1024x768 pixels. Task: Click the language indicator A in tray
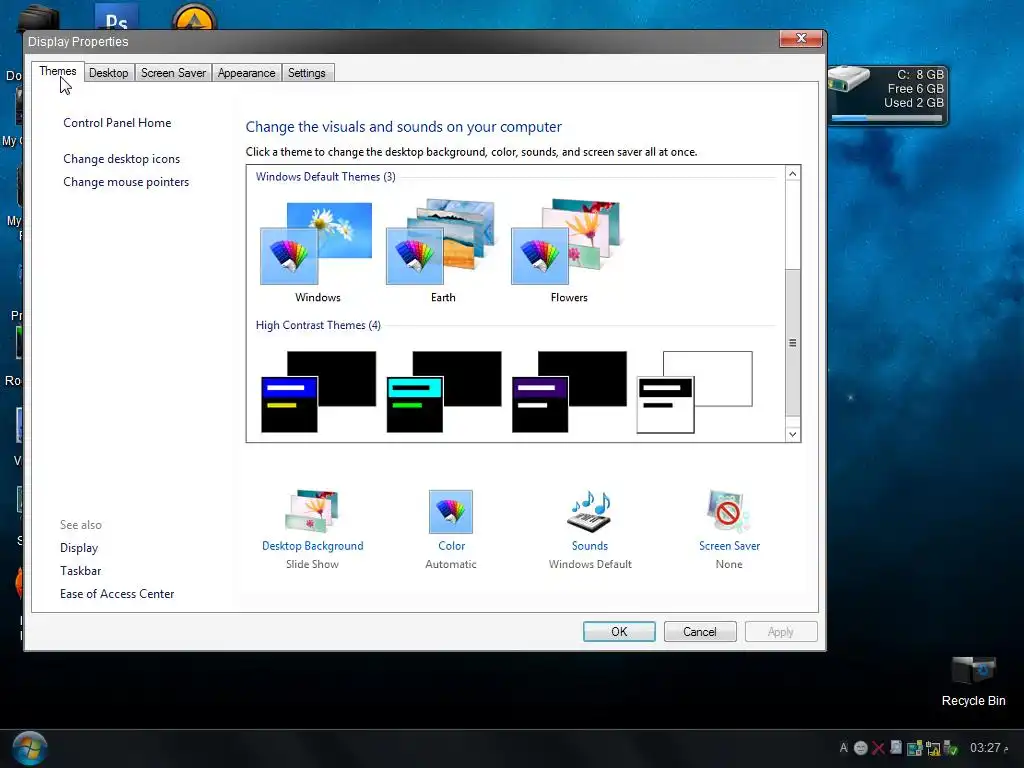tap(844, 748)
